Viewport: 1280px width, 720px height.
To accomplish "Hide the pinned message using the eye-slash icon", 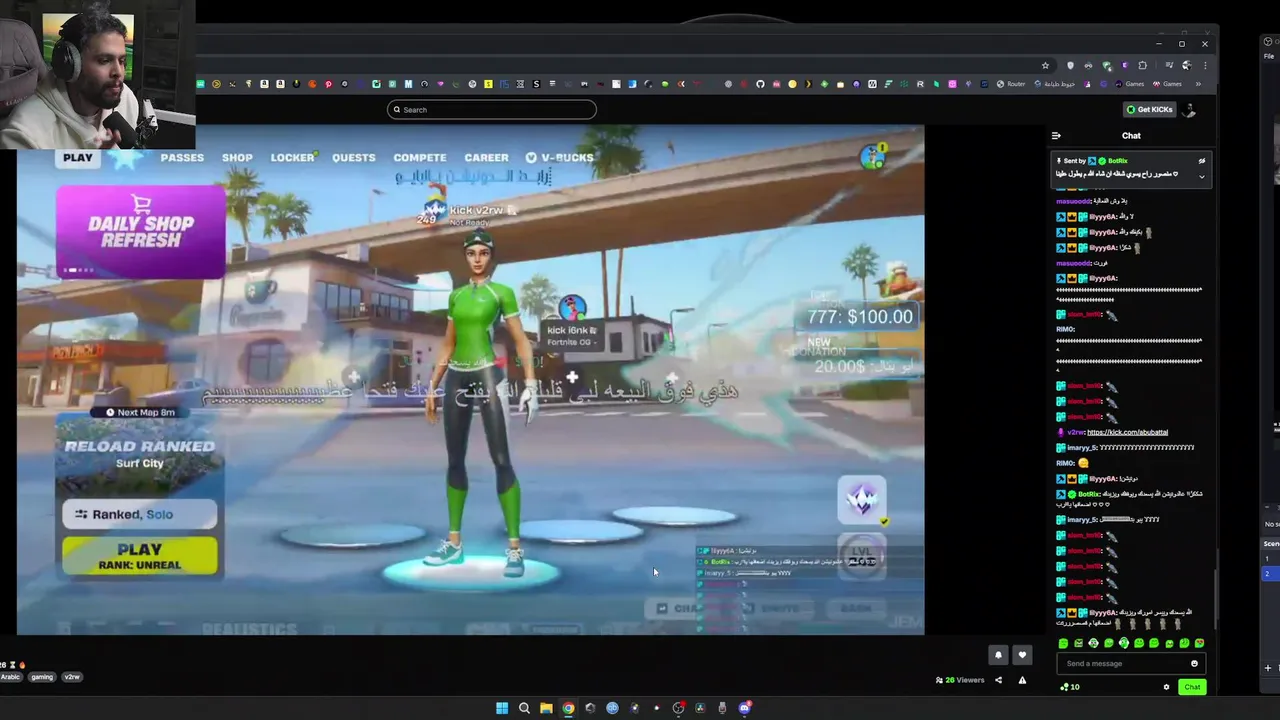I will click(1202, 161).
